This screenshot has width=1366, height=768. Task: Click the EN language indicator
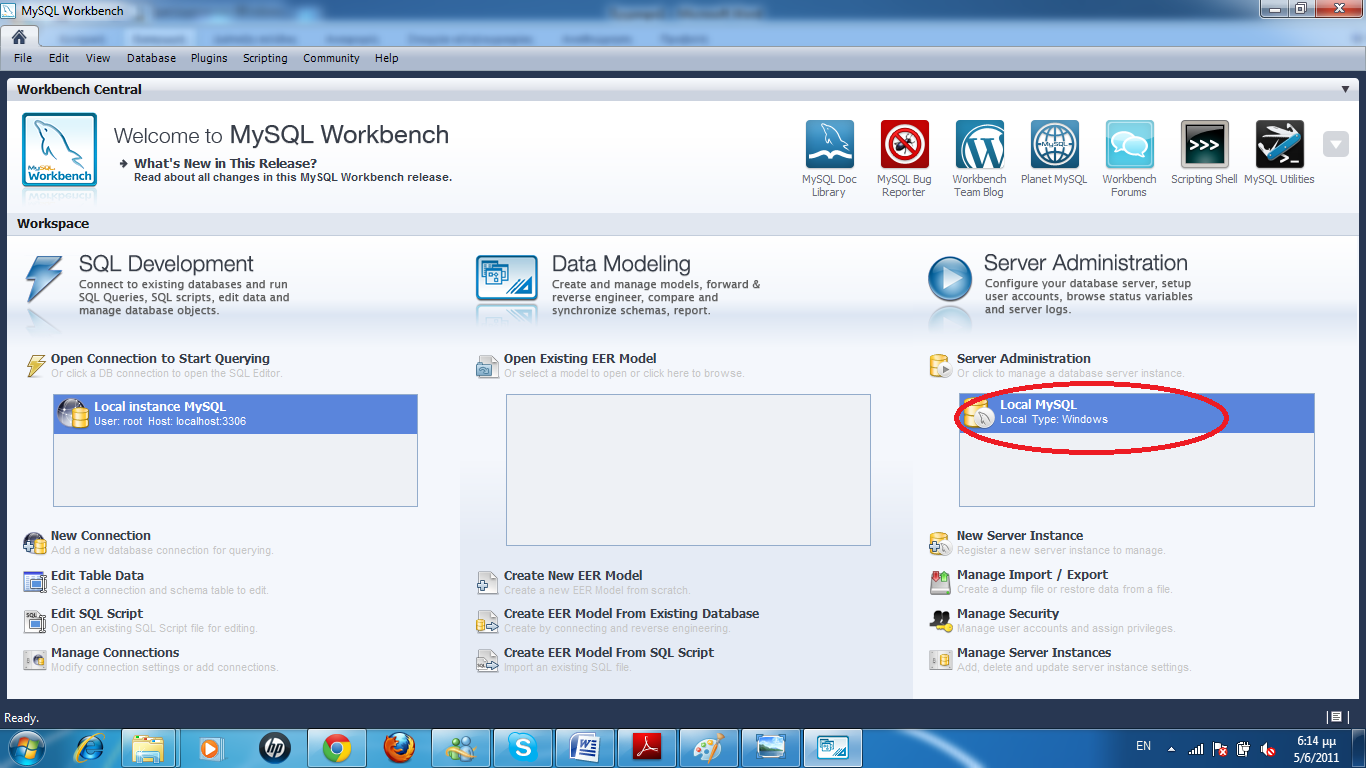pyautogui.click(x=1144, y=746)
